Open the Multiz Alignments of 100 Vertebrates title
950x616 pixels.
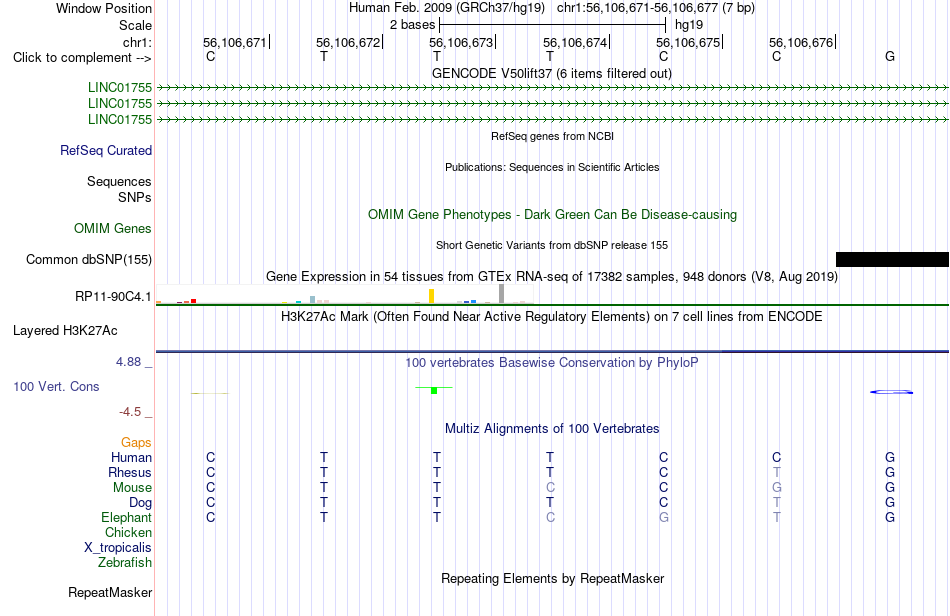(552, 428)
